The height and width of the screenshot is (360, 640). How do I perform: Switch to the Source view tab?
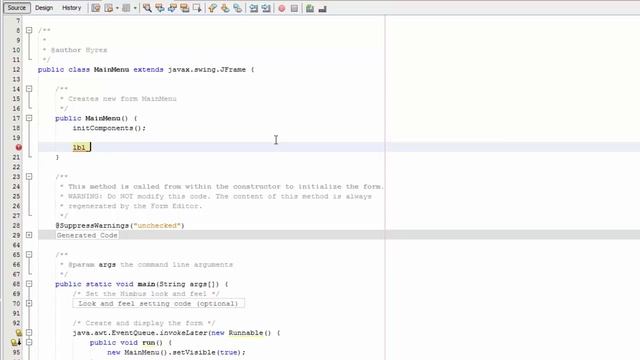[16, 8]
